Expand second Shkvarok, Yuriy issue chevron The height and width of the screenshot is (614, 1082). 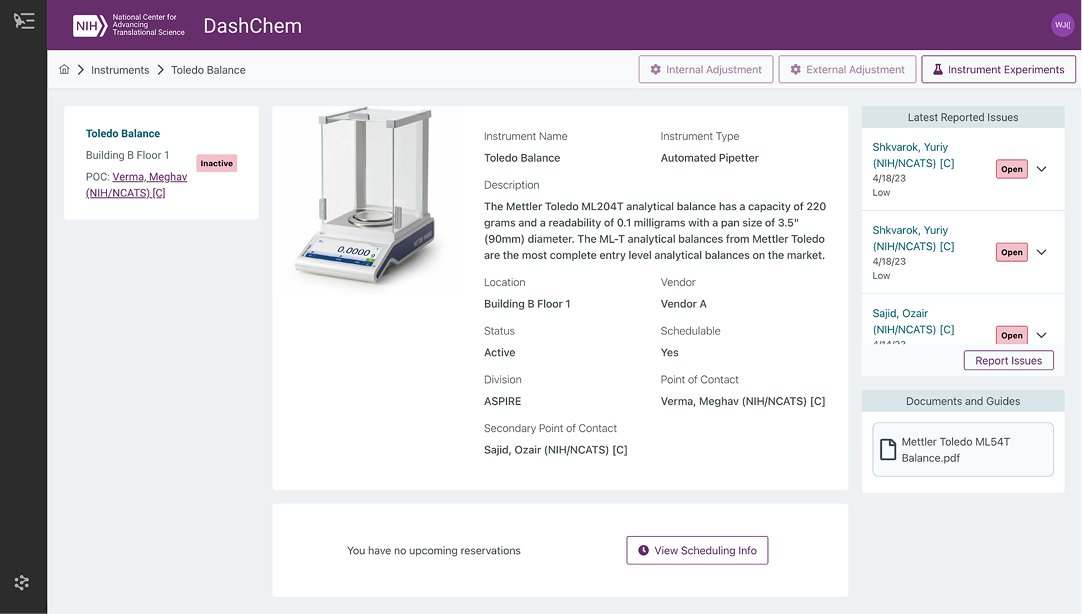click(1041, 252)
